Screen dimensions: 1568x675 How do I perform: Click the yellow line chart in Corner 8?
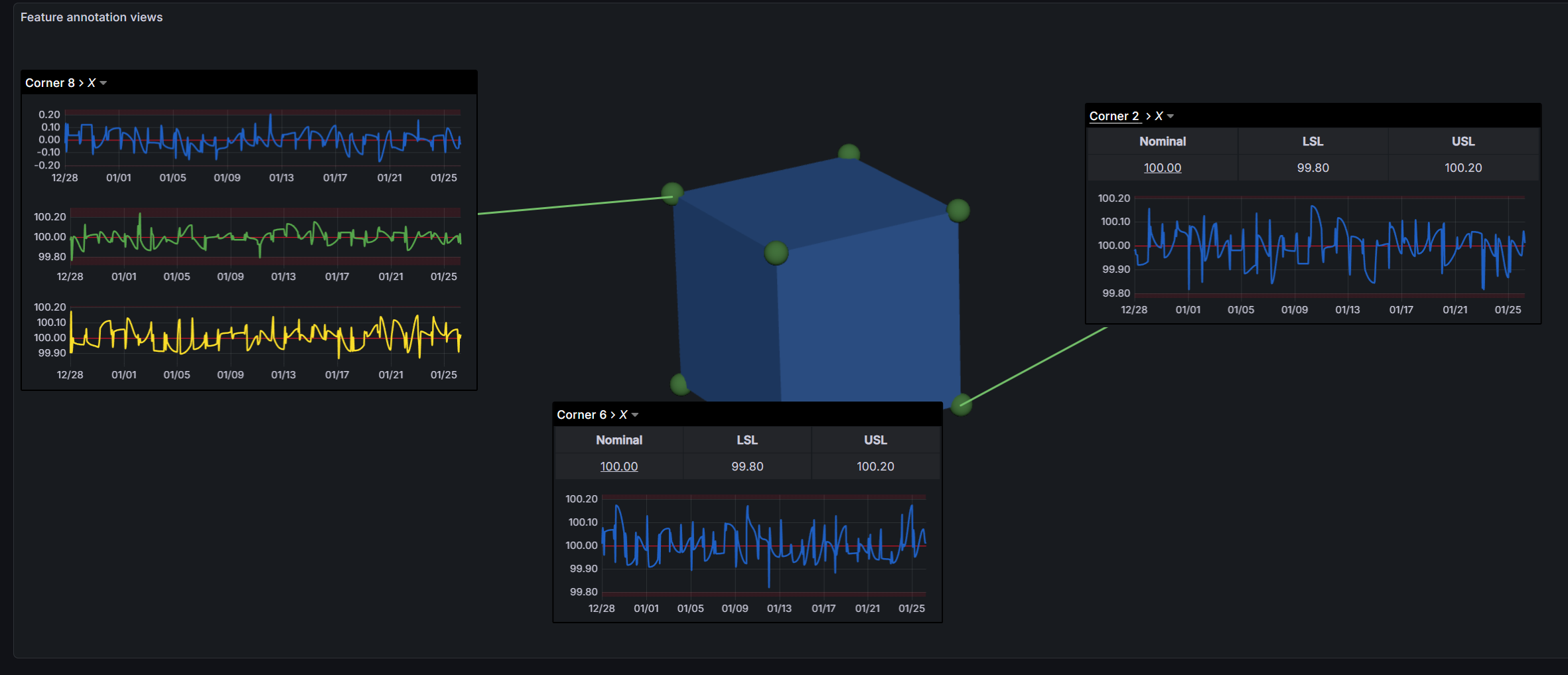click(x=265, y=335)
